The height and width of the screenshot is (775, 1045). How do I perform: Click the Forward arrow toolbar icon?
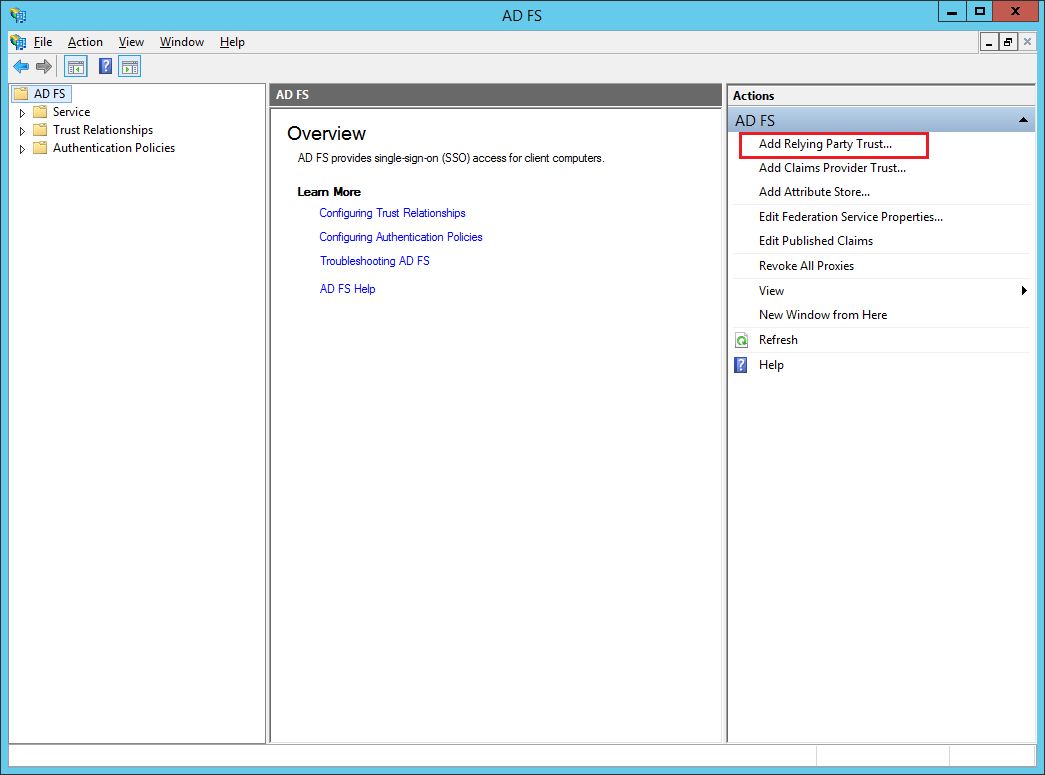[44, 66]
